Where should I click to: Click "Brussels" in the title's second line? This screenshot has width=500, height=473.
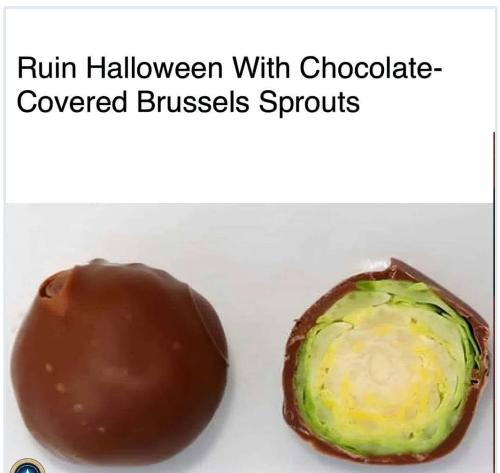(x=193, y=101)
